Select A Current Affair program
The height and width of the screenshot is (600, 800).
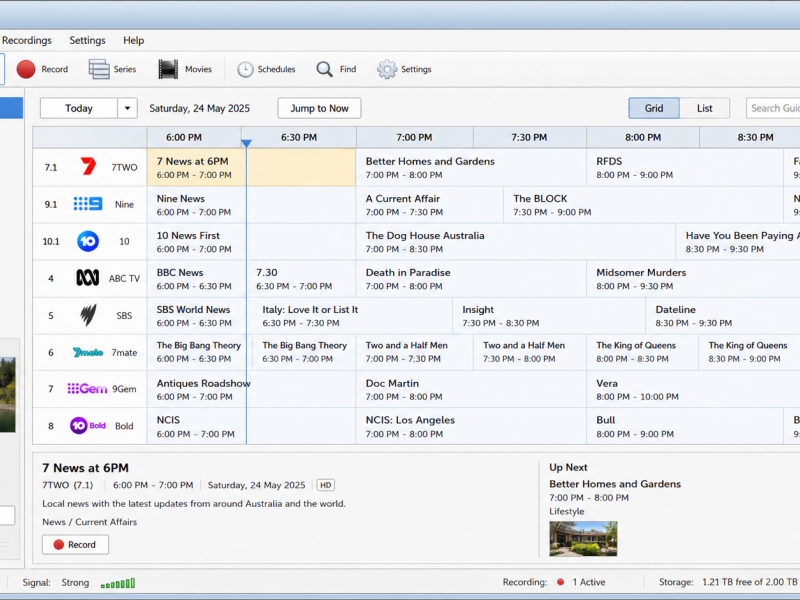coord(429,205)
